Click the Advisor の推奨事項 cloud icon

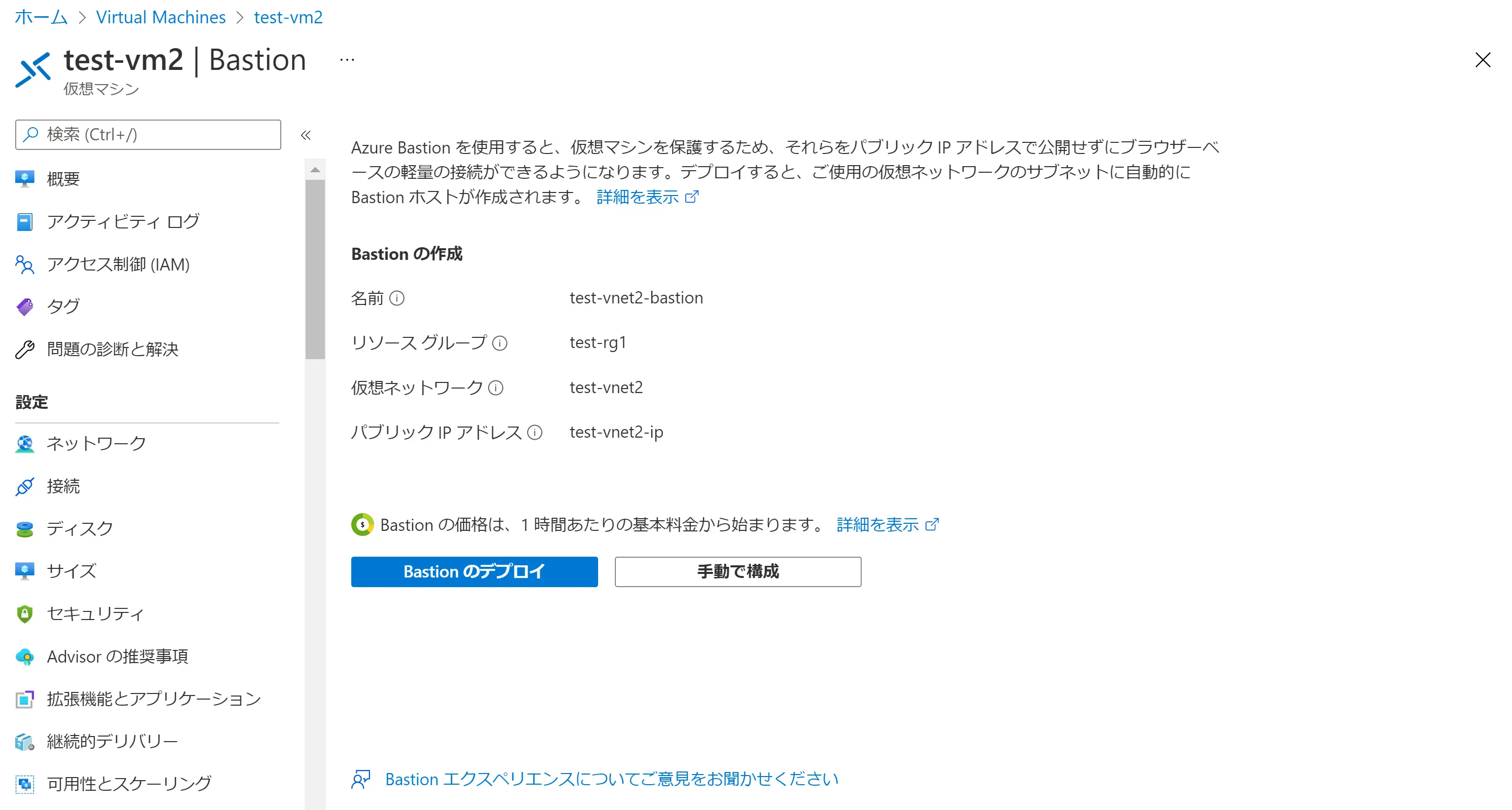25,657
